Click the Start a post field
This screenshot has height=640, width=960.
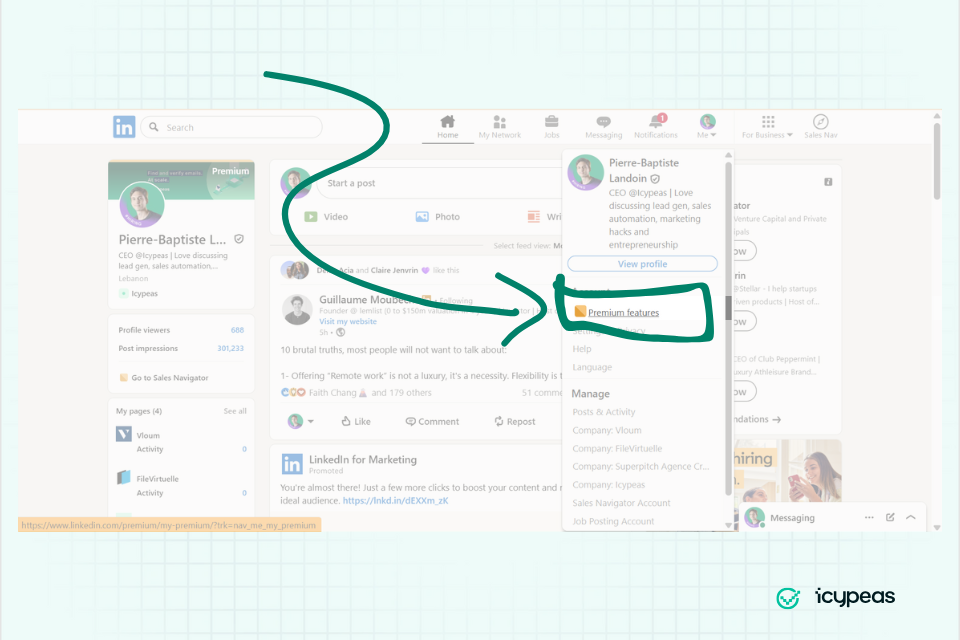point(437,183)
